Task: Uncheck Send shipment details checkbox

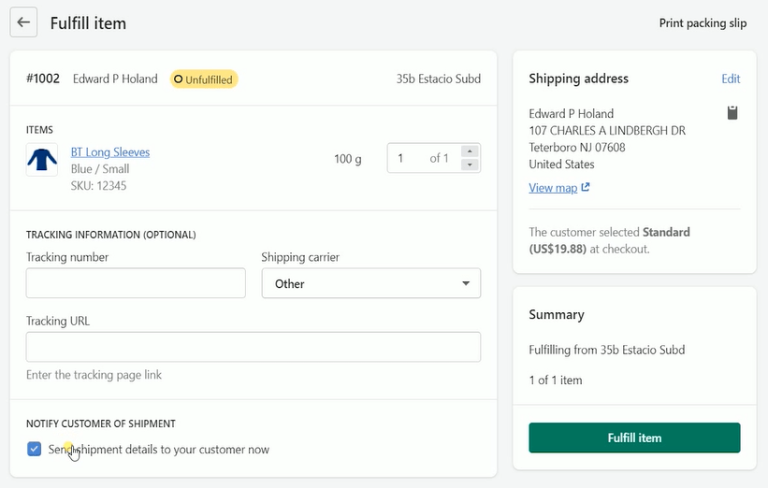Action: [x=34, y=449]
